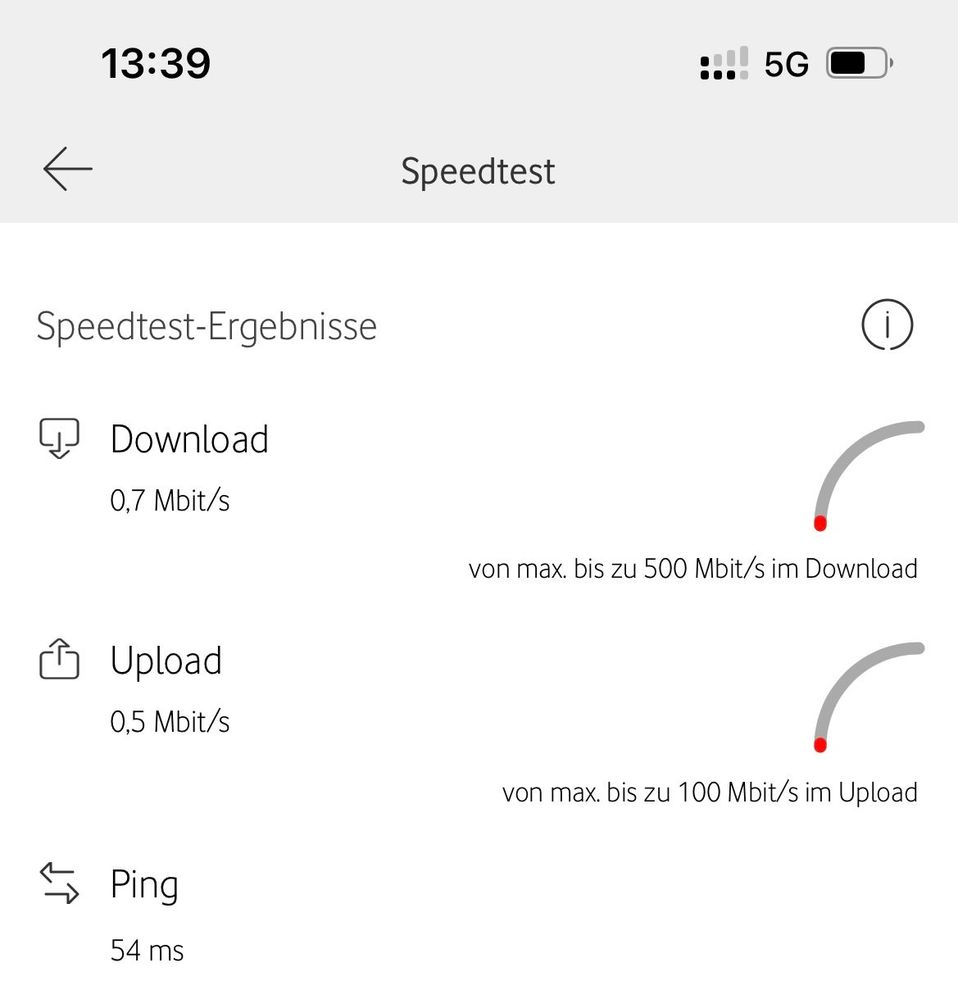Tap the battery indicator icon
This screenshot has width=958, height=999.
pyautogui.click(x=858, y=64)
